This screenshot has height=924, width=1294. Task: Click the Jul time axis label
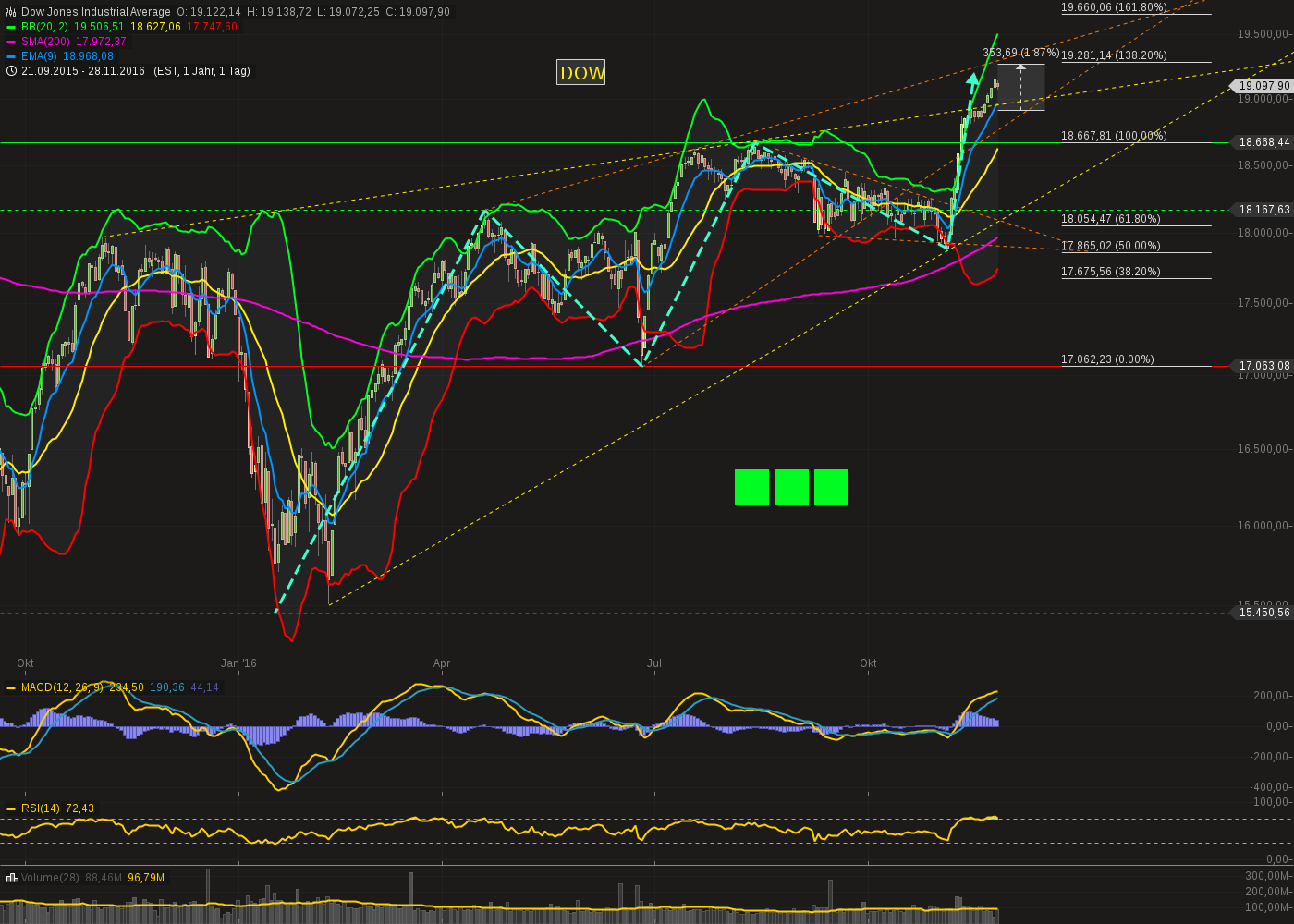pos(654,663)
